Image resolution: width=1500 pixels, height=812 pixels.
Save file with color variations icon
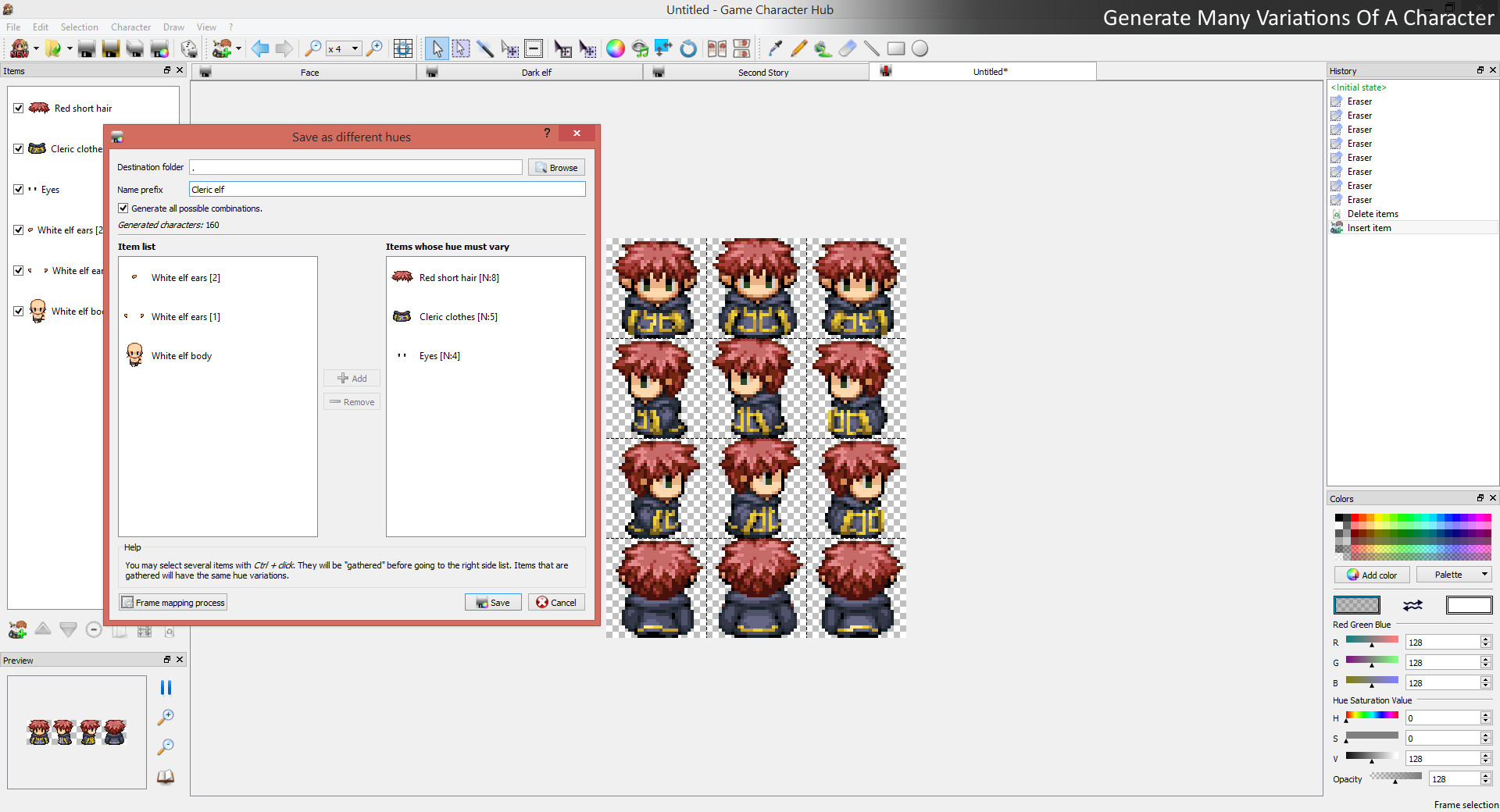(159, 48)
